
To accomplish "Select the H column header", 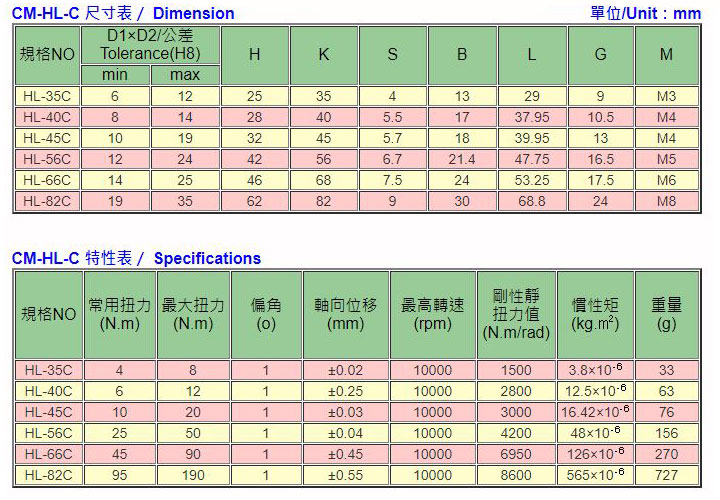I will click(254, 55).
